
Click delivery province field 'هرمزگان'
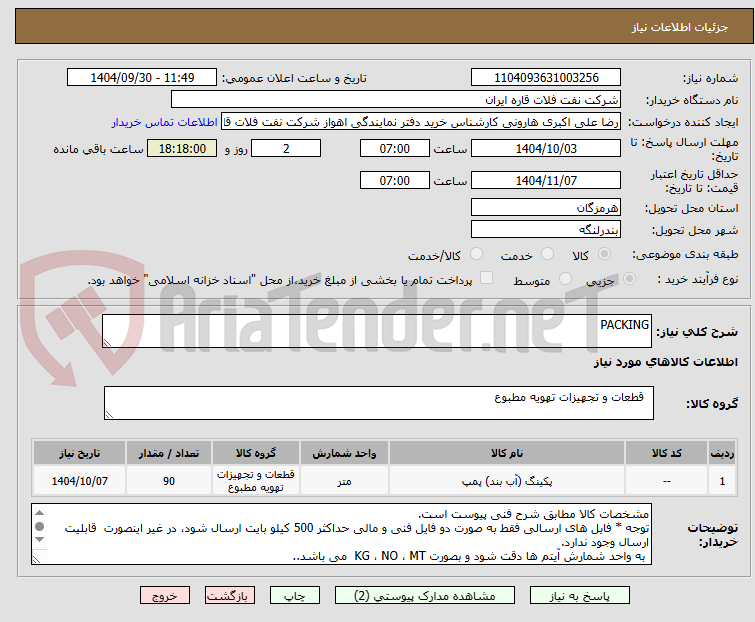(x=546, y=207)
